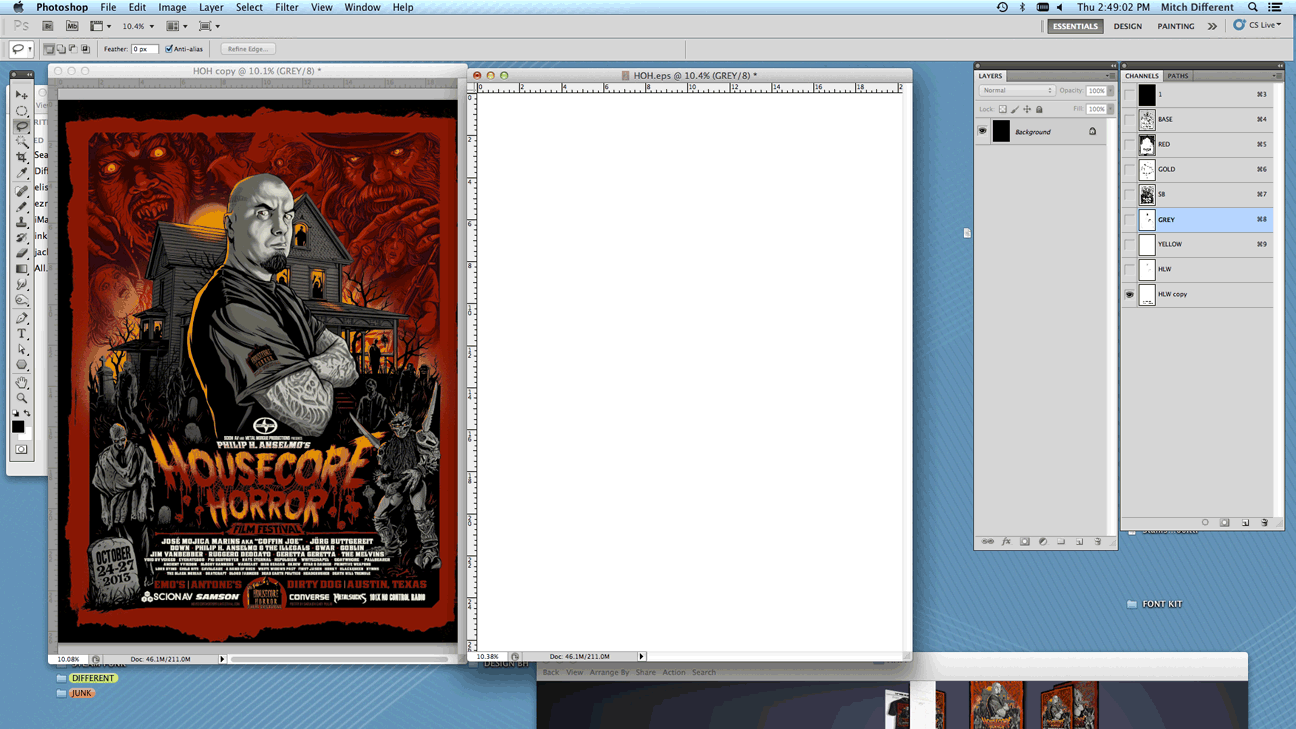This screenshot has height=729, width=1296.
Task: Open the Fill slider dropdown arrow
Action: tap(1110, 109)
